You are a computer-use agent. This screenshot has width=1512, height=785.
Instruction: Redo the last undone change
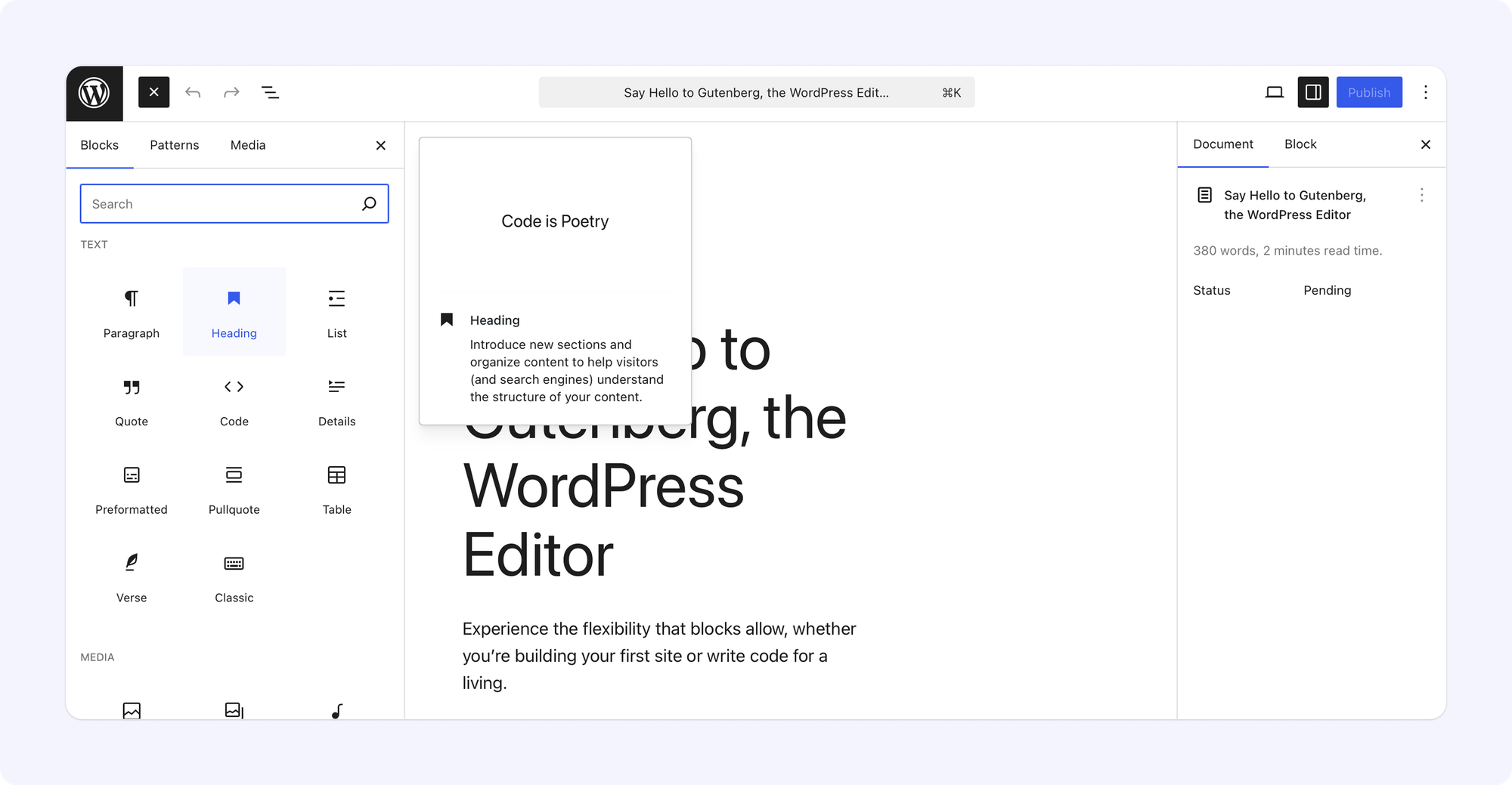[x=231, y=92]
